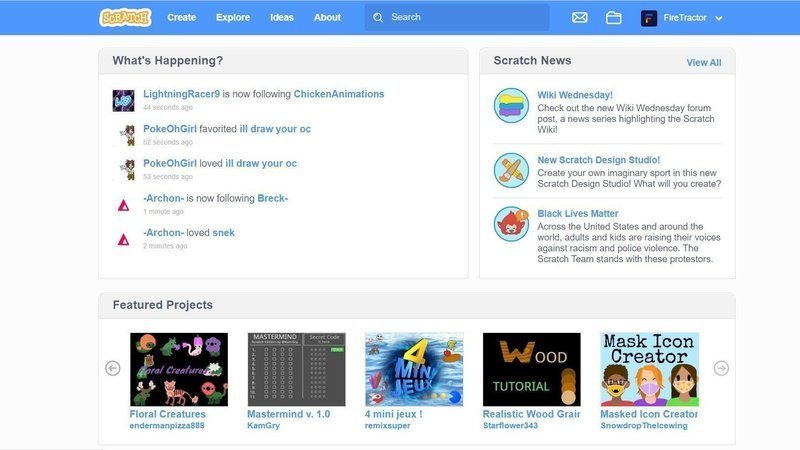Open LightningRacer9's profile link
Screen dimensions: 800x450
(x=181, y=94)
